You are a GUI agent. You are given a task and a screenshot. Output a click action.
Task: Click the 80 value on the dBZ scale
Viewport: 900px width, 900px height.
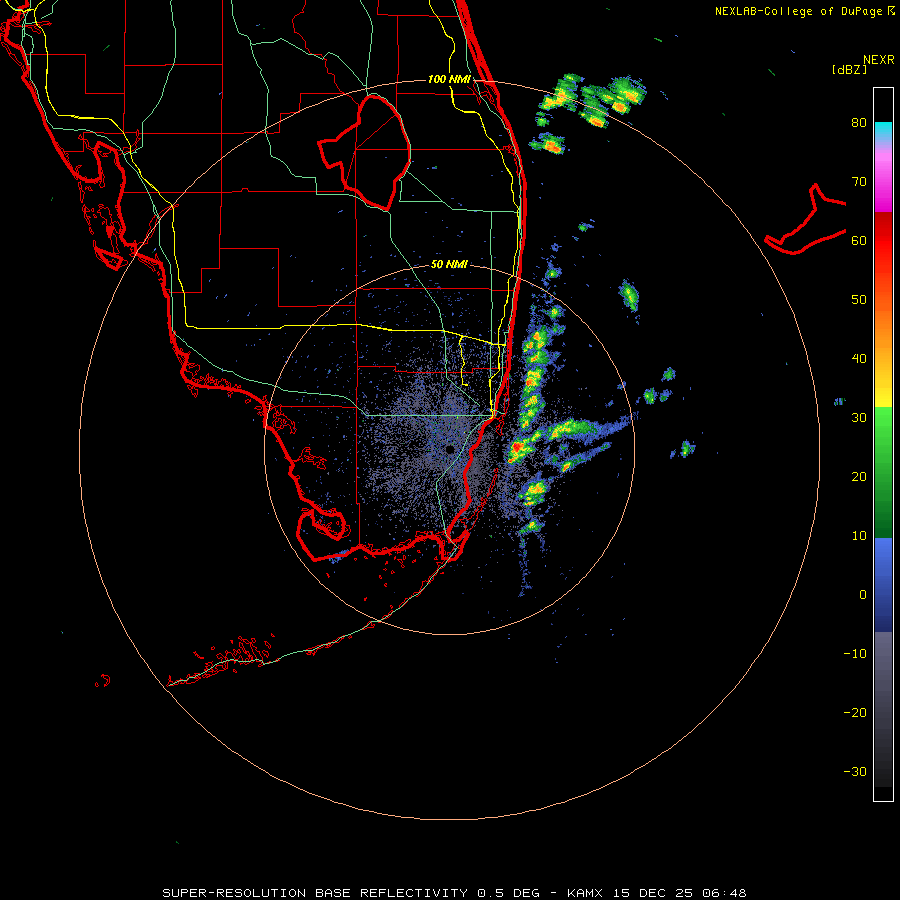[859, 122]
